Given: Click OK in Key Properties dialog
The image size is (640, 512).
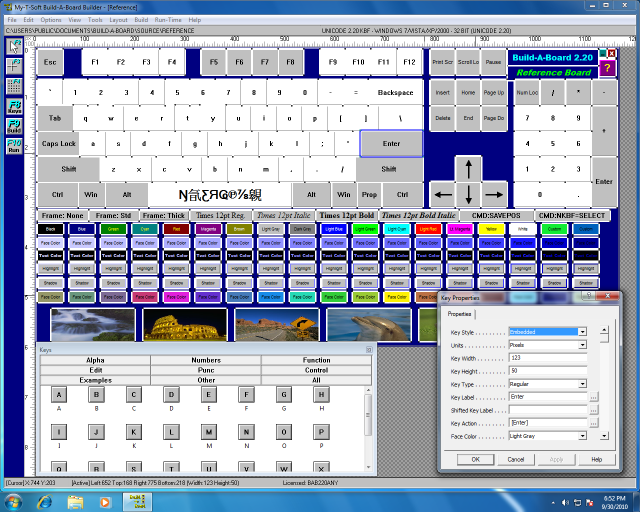Looking at the screenshot, I should (475, 459).
